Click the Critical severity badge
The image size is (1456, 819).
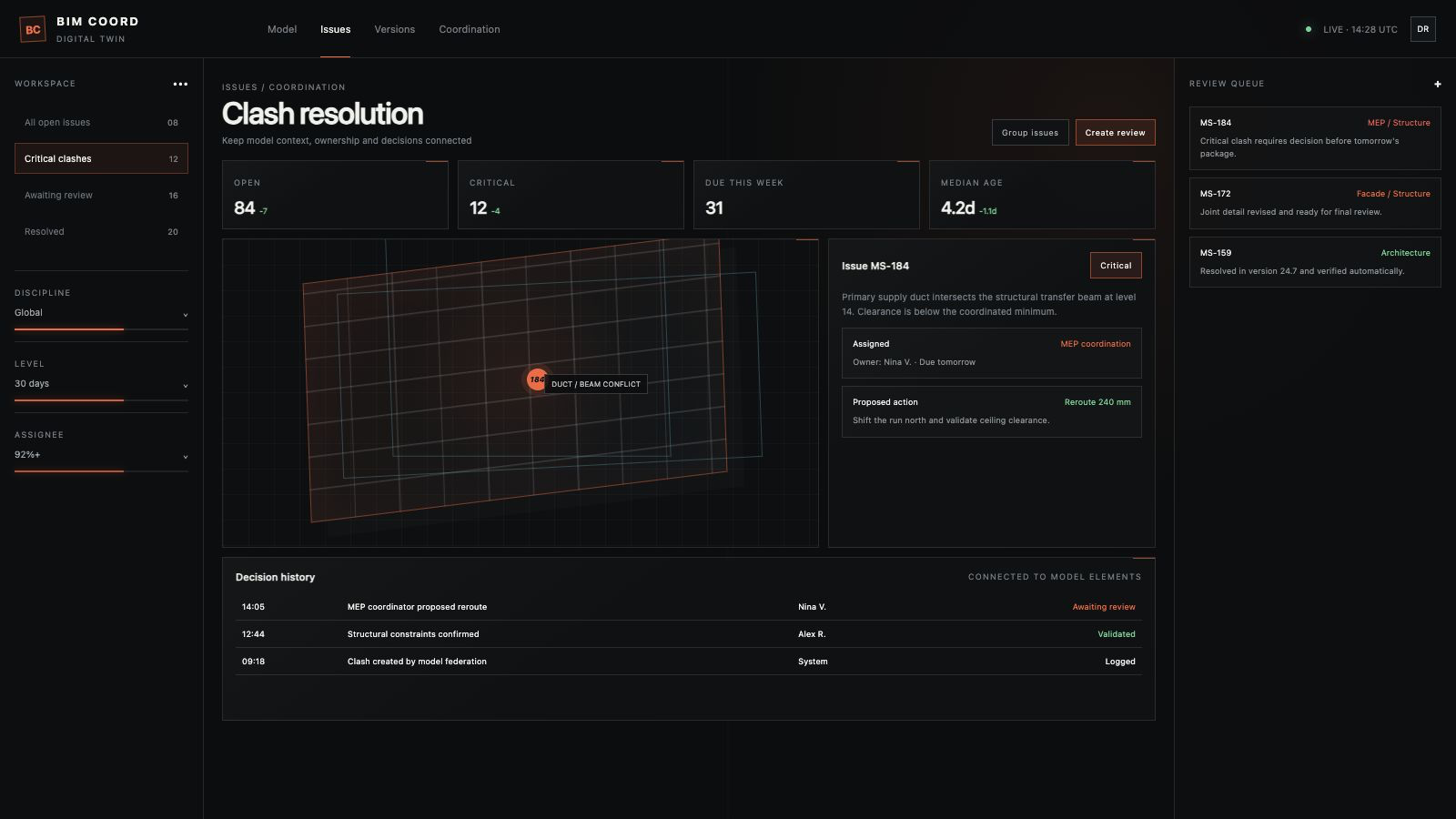click(x=1116, y=266)
